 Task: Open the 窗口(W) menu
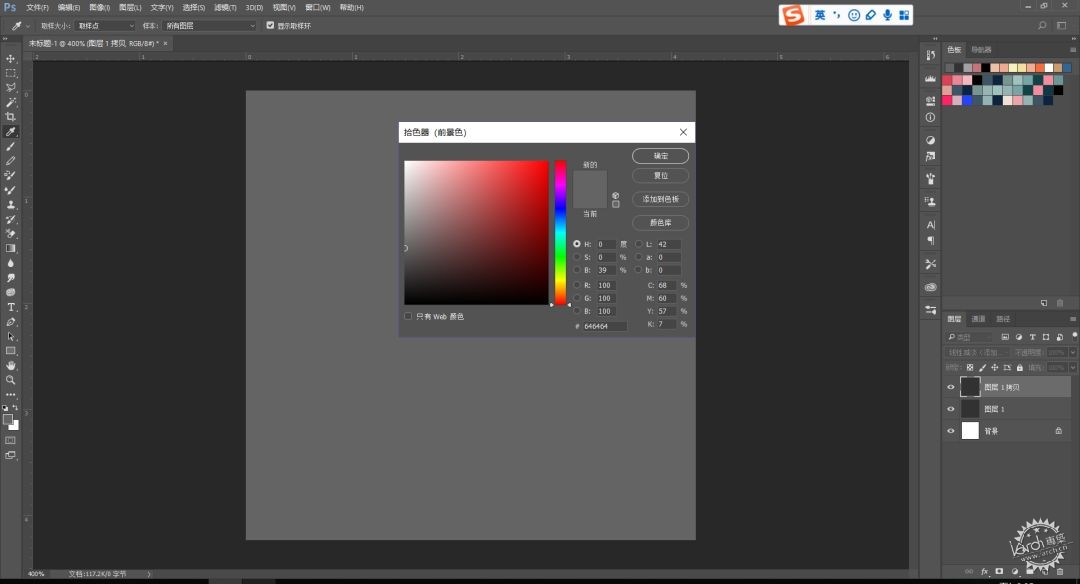[318, 8]
